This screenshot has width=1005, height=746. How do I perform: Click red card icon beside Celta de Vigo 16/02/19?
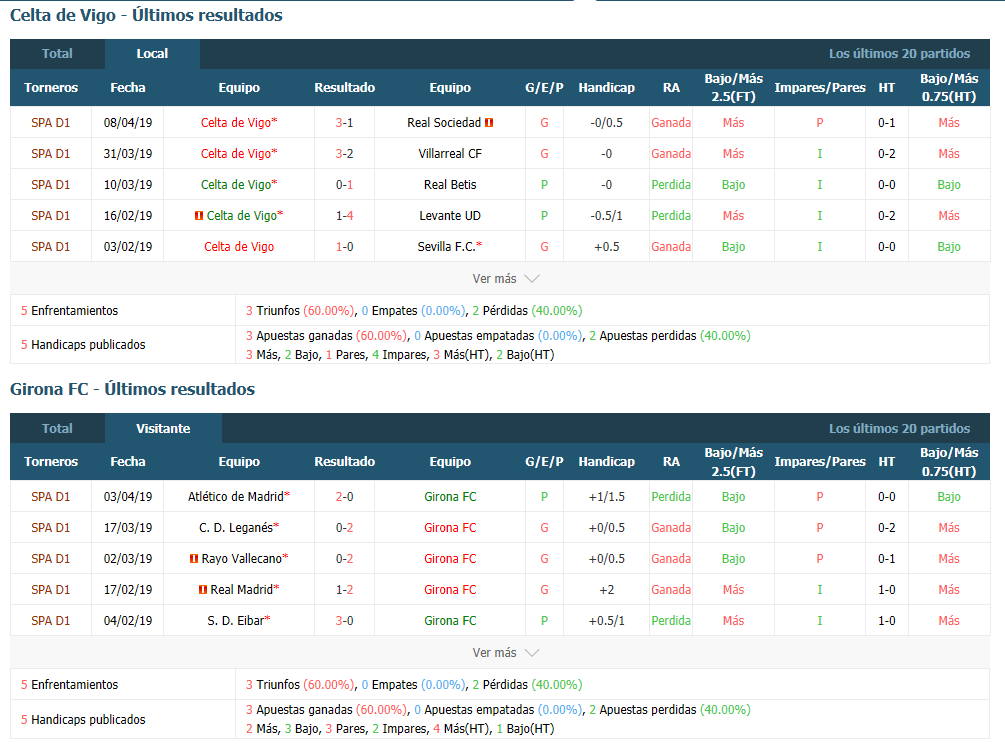coord(199,216)
